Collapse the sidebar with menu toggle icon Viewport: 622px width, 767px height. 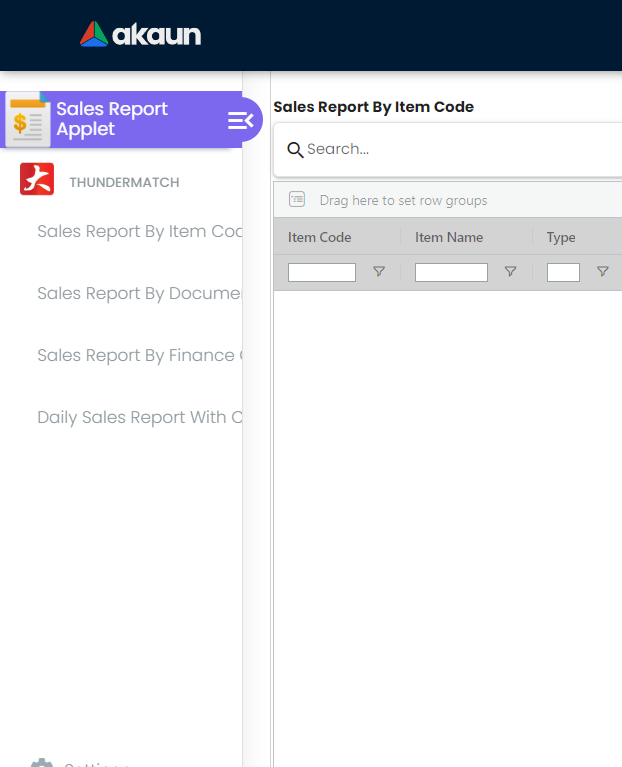click(x=241, y=120)
